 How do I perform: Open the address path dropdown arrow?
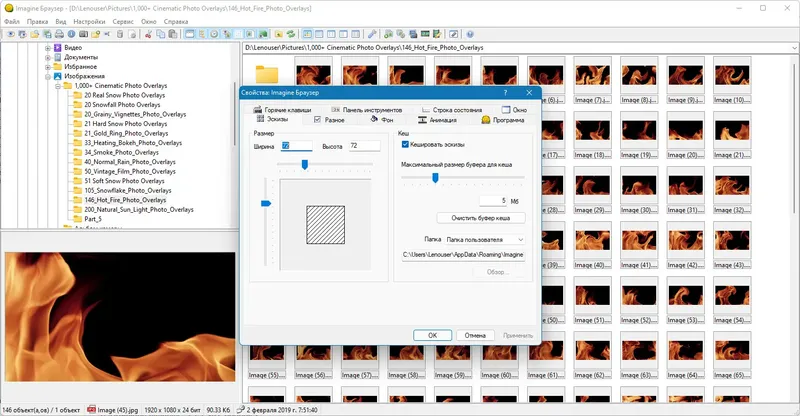(x=794, y=47)
